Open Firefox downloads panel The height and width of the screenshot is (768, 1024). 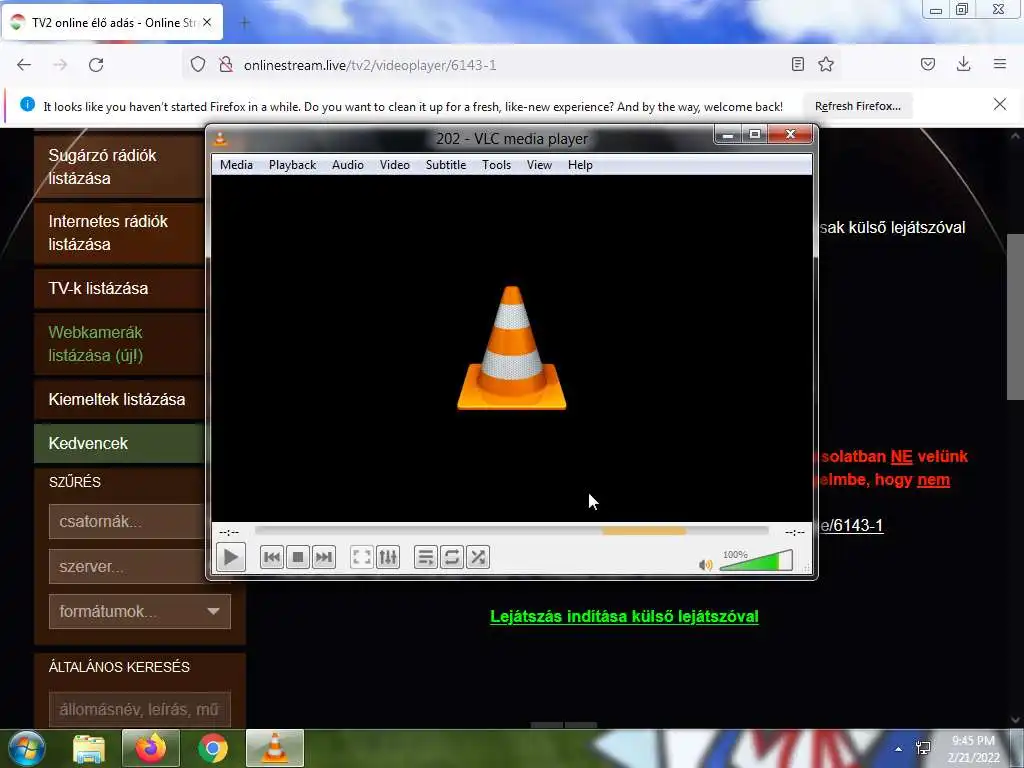pos(963,64)
